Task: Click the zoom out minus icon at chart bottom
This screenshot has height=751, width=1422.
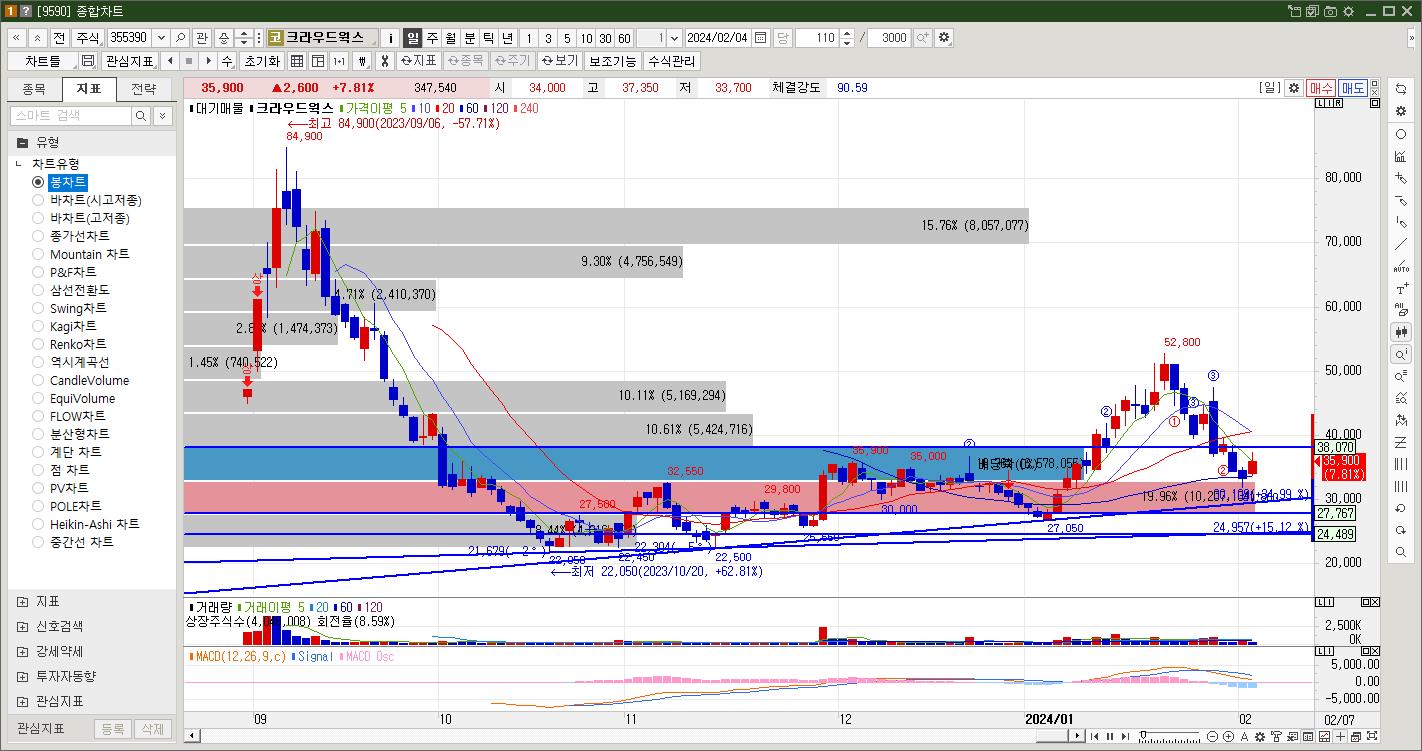Action: coord(1213,737)
